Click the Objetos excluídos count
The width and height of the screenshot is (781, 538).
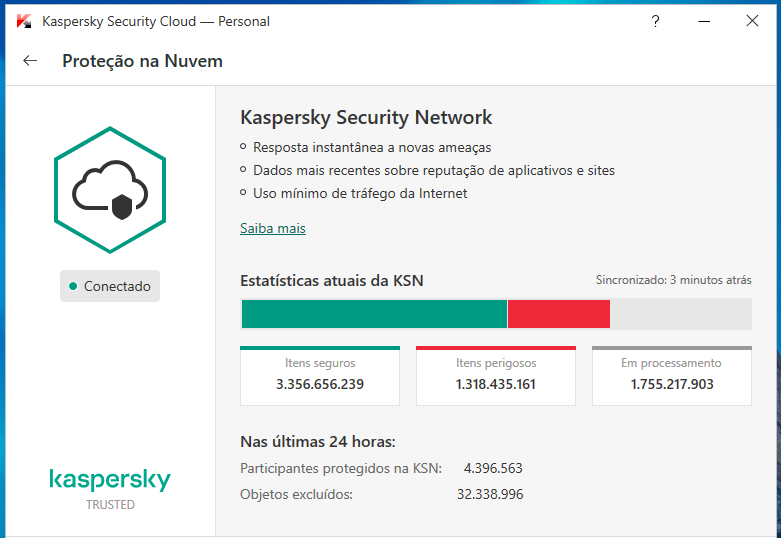490,494
